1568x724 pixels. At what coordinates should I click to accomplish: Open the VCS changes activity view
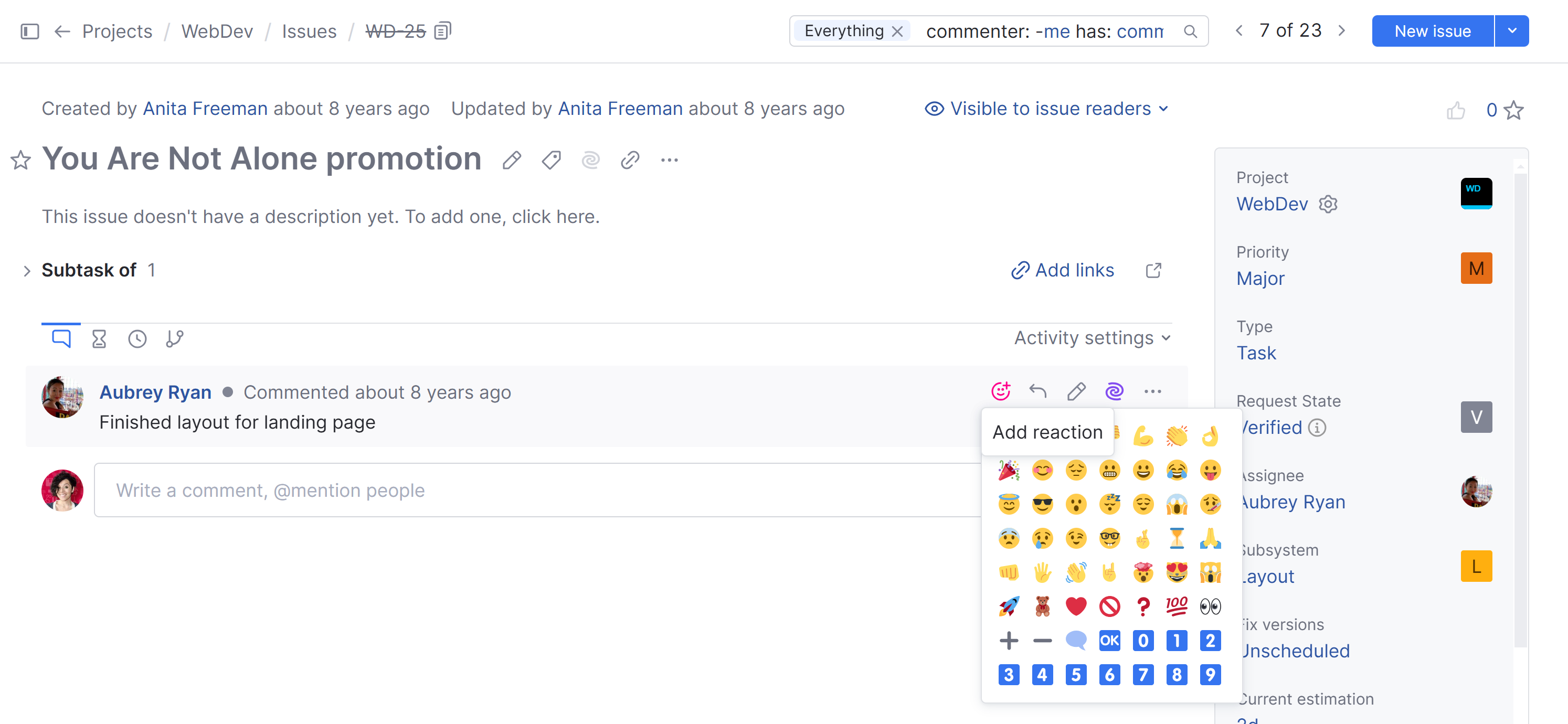tap(174, 338)
